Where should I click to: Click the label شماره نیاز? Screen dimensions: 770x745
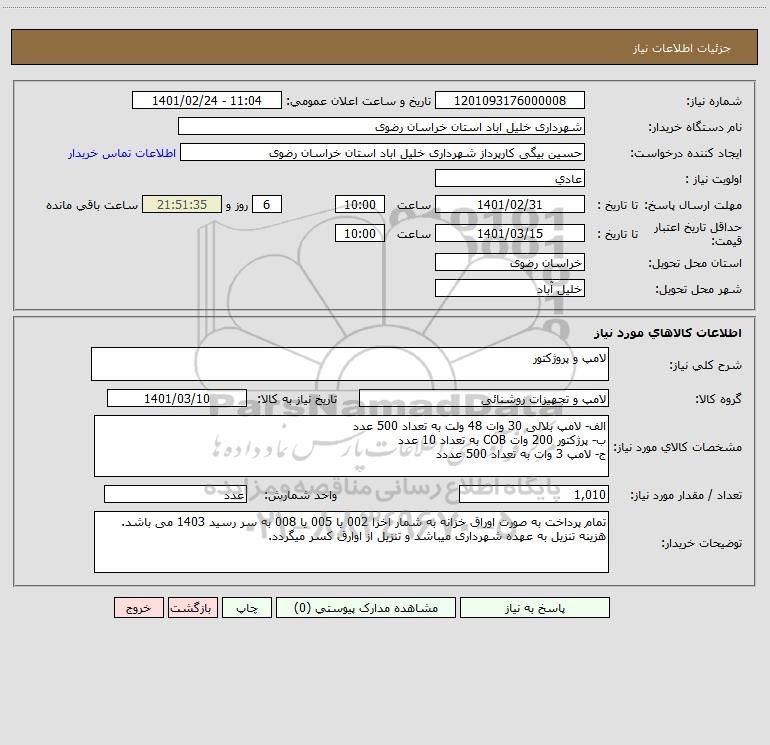[x=714, y=101]
